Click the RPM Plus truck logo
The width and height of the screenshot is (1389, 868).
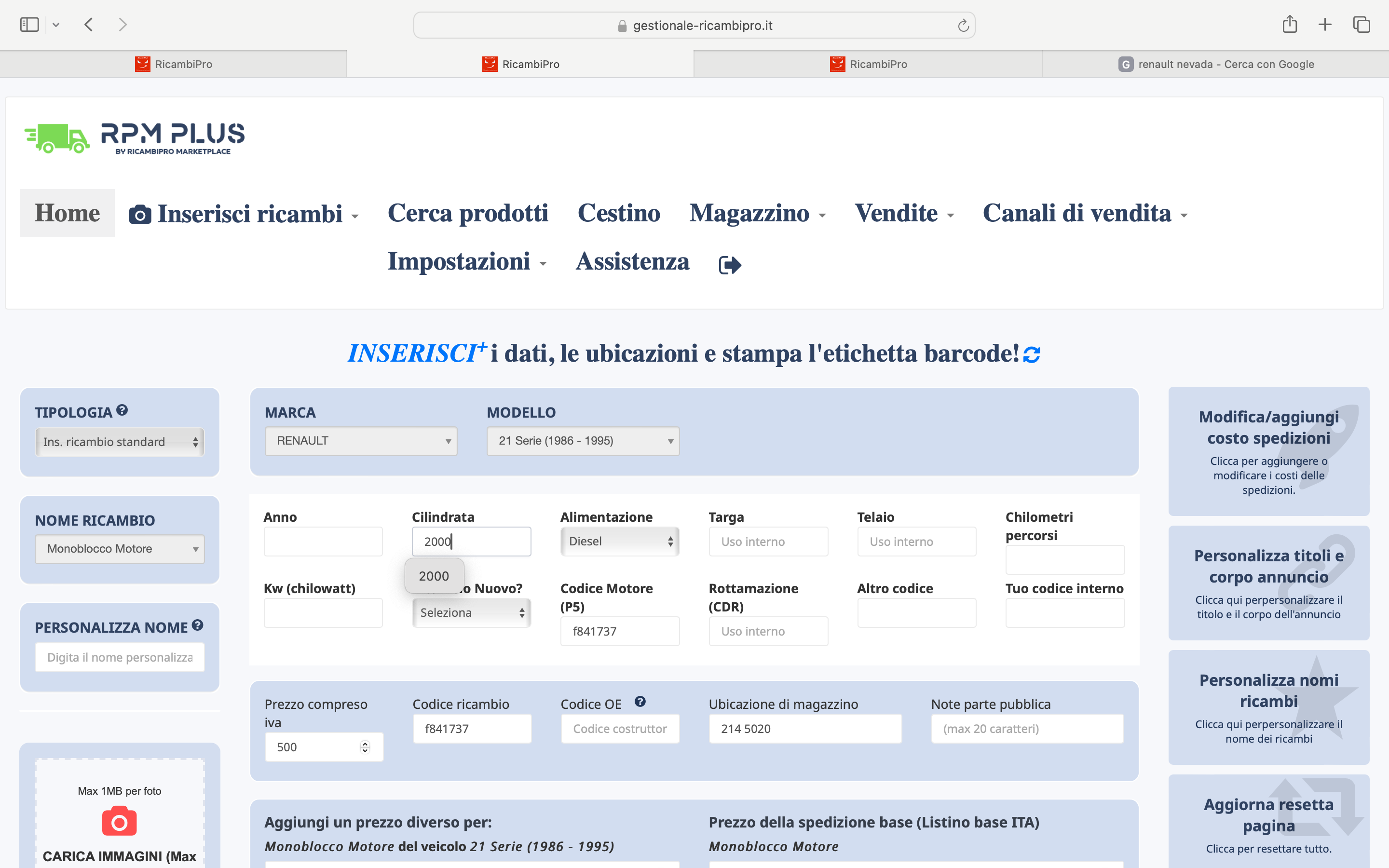pos(134,138)
